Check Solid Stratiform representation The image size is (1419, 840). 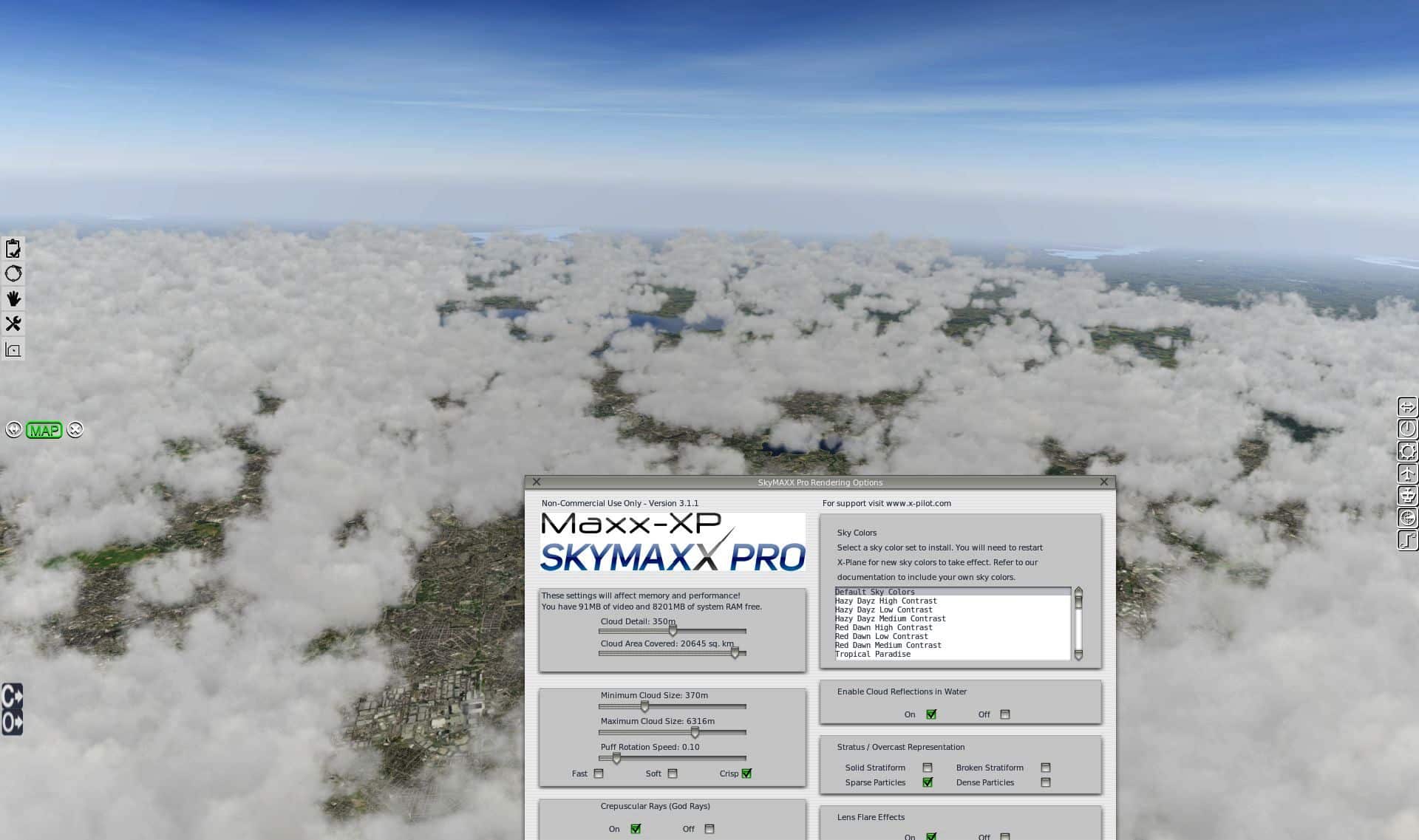tap(928, 768)
